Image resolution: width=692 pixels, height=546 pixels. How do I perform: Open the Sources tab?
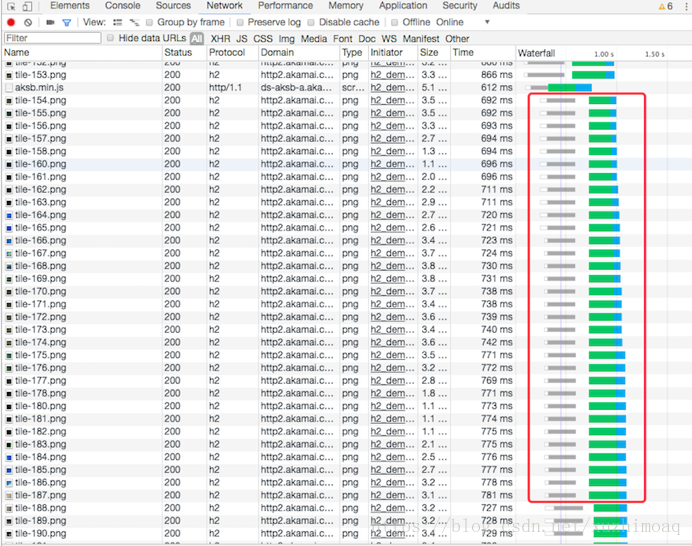tap(173, 6)
